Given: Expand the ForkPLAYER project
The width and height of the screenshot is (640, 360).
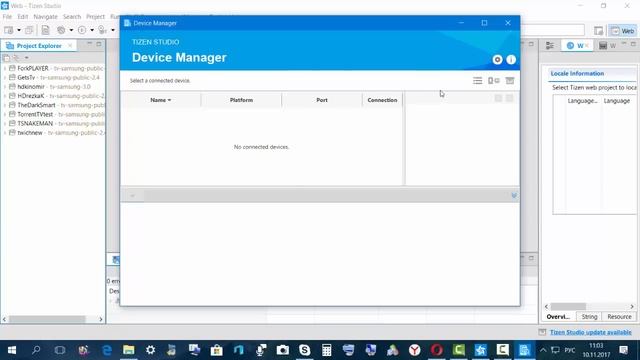Looking at the screenshot, I should pos(5,68).
